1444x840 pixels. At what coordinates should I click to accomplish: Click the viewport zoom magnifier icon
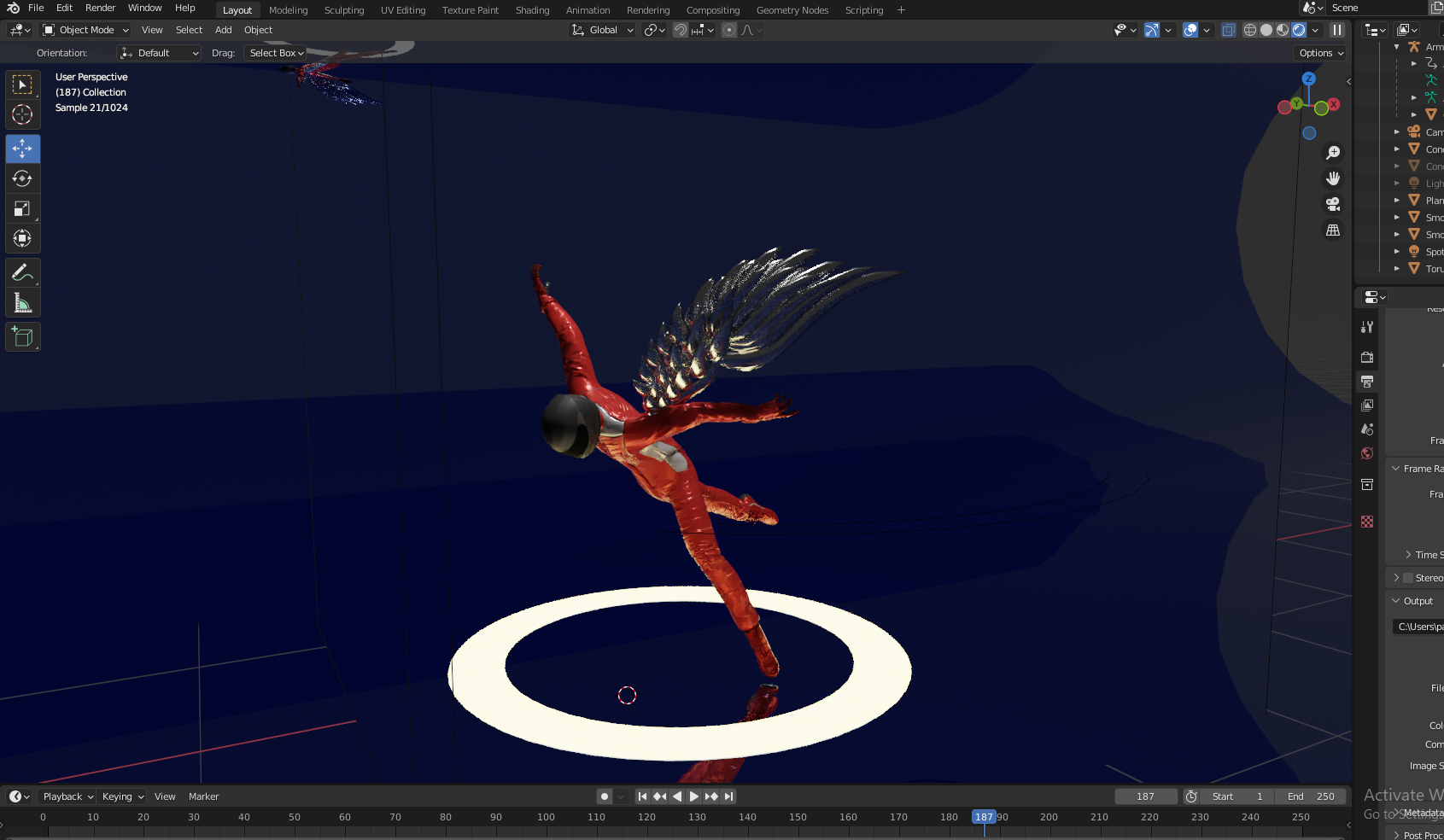1332,153
